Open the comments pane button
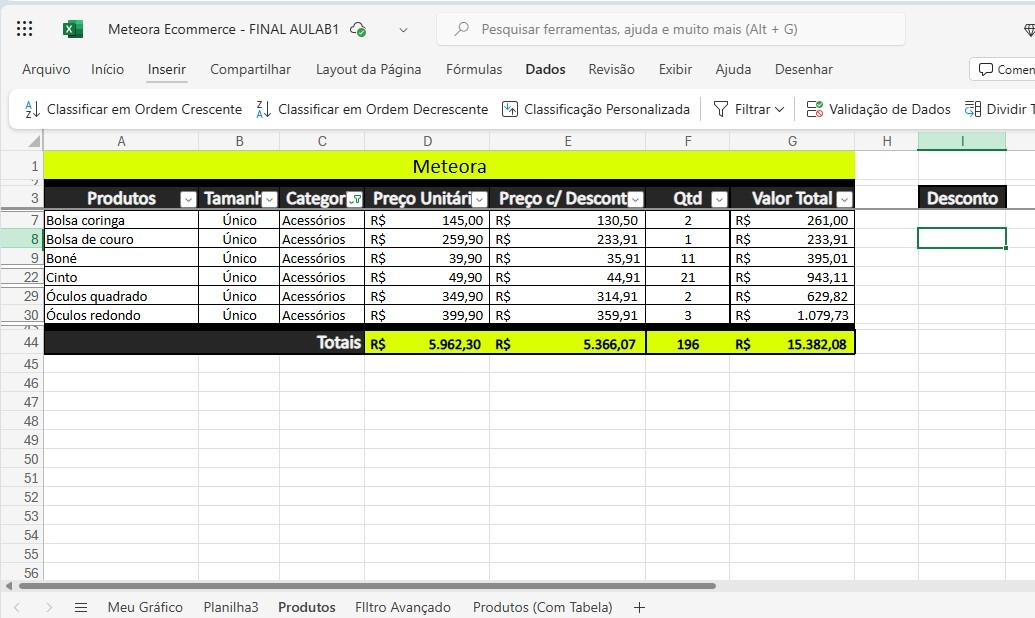 pyautogui.click(x=1004, y=69)
